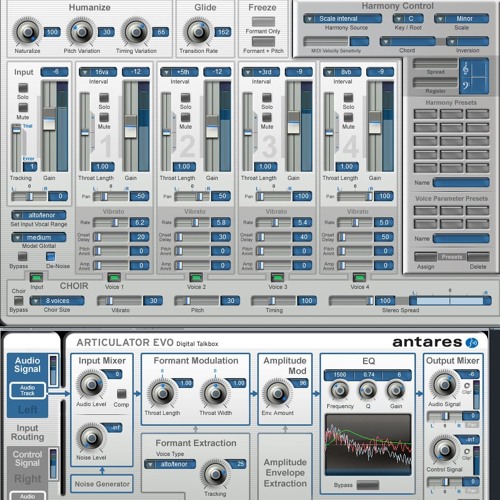Adjust the Choir Timing slider
This screenshot has width=500, height=500.
click(x=273, y=301)
